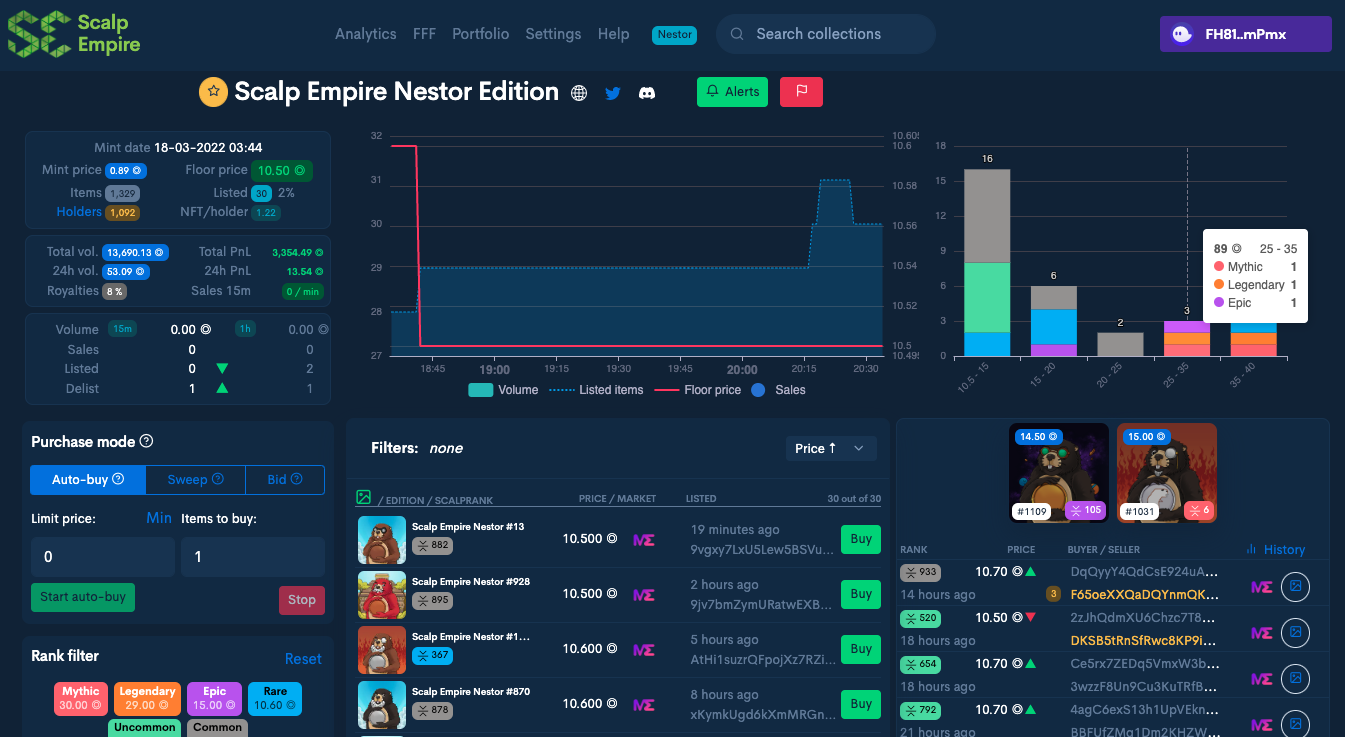
Task: Click the red flag report button
Action: [801, 92]
